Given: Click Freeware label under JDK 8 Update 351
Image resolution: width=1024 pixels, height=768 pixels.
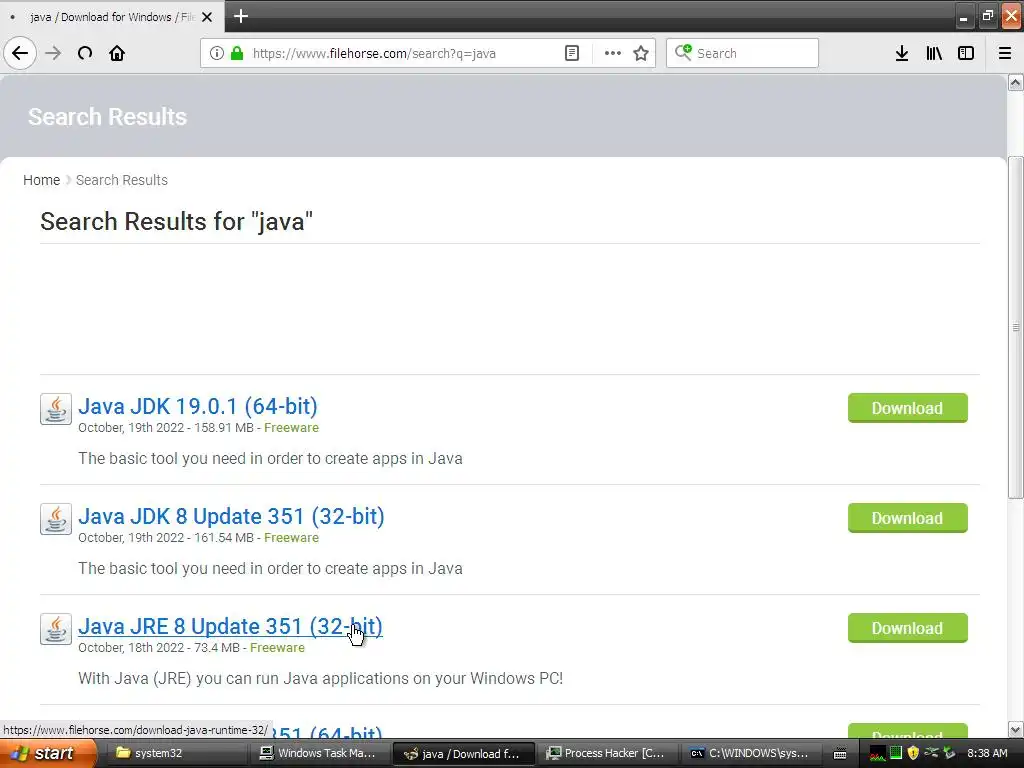Looking at the screenshot, I should pyautogui.click(x=291, y=537).
